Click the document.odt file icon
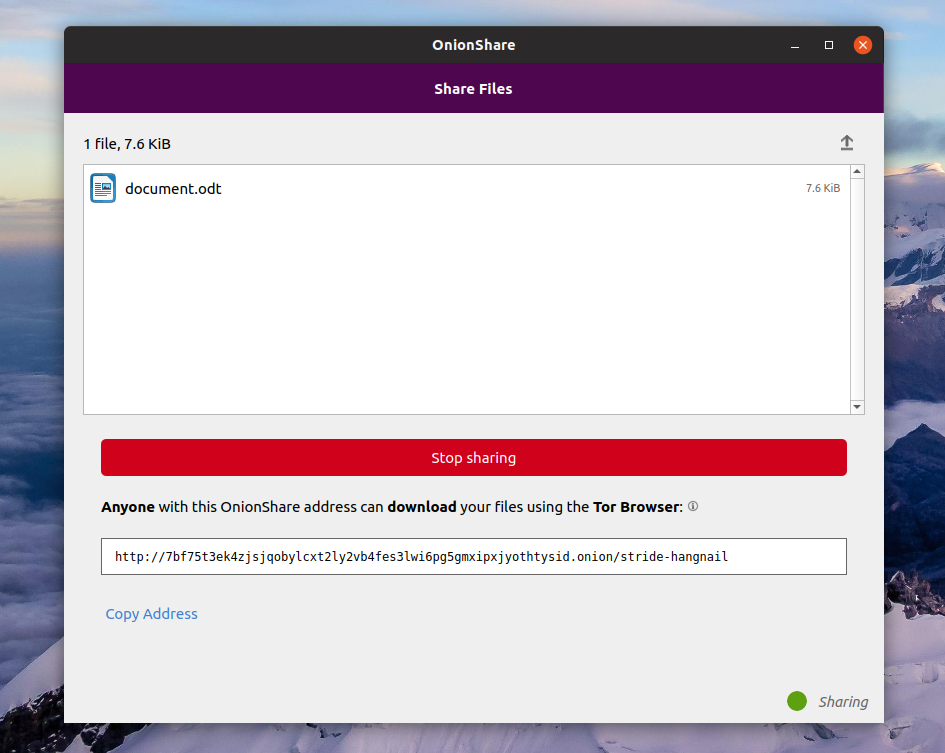 [x=103, y=188]
